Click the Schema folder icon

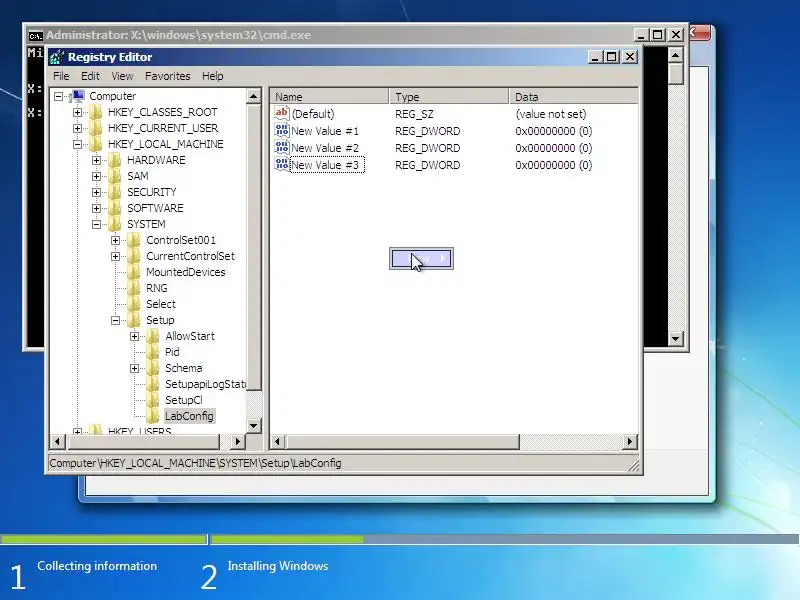pos(153,368)
